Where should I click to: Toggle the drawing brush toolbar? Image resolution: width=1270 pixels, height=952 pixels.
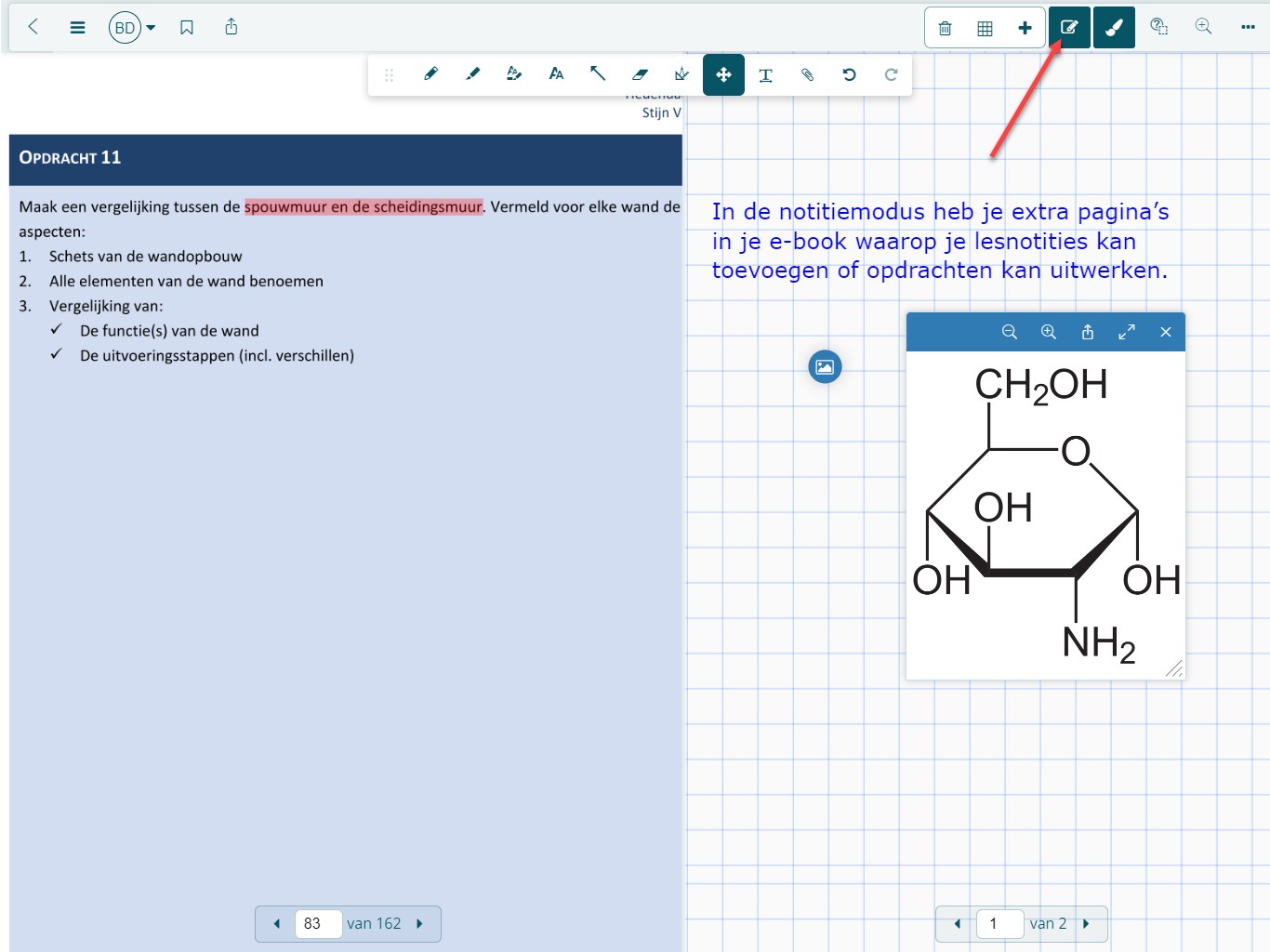[1114, 28]
